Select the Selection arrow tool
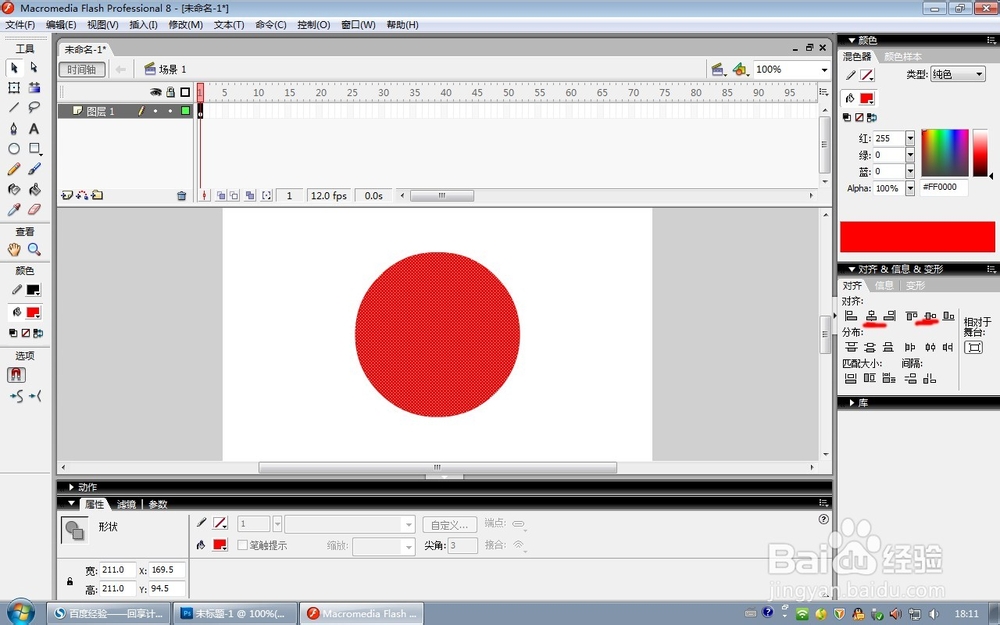Screen dimensions: 1000x625 (x=14, y=68)
